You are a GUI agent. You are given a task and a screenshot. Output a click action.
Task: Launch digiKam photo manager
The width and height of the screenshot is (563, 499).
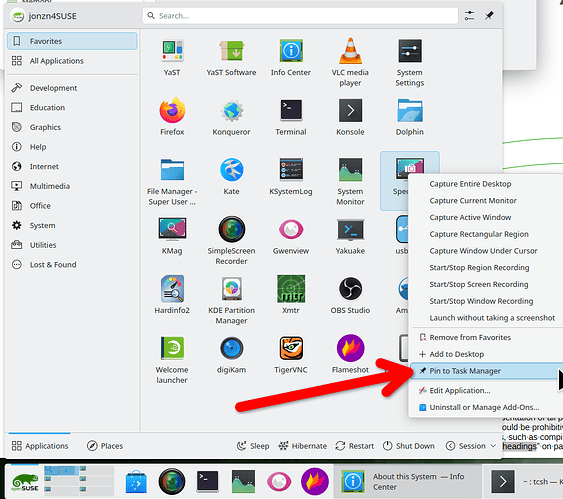click(231, 355)
